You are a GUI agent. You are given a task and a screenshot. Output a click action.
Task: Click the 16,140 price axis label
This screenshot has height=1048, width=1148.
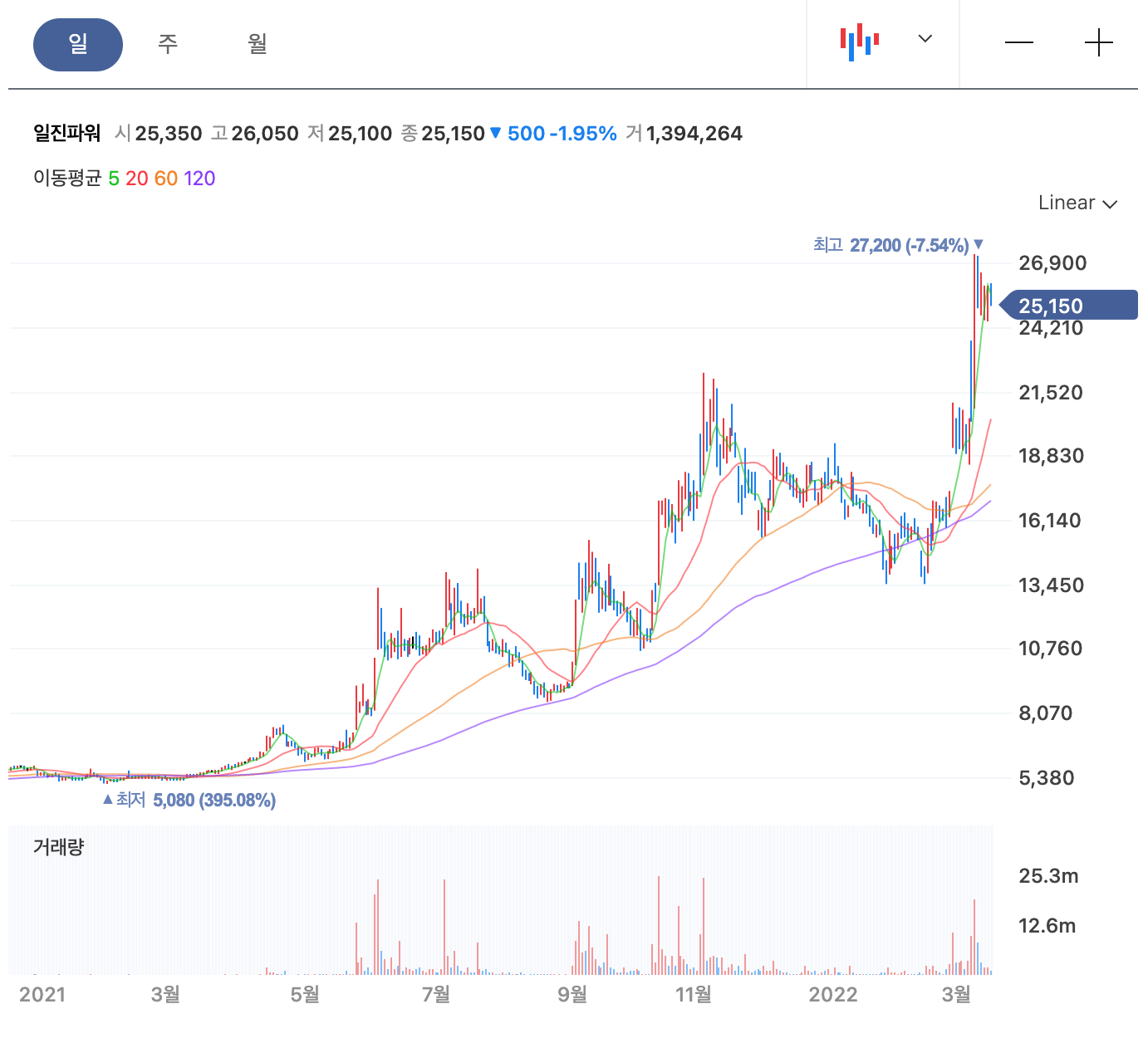[x=1050, y=521]
